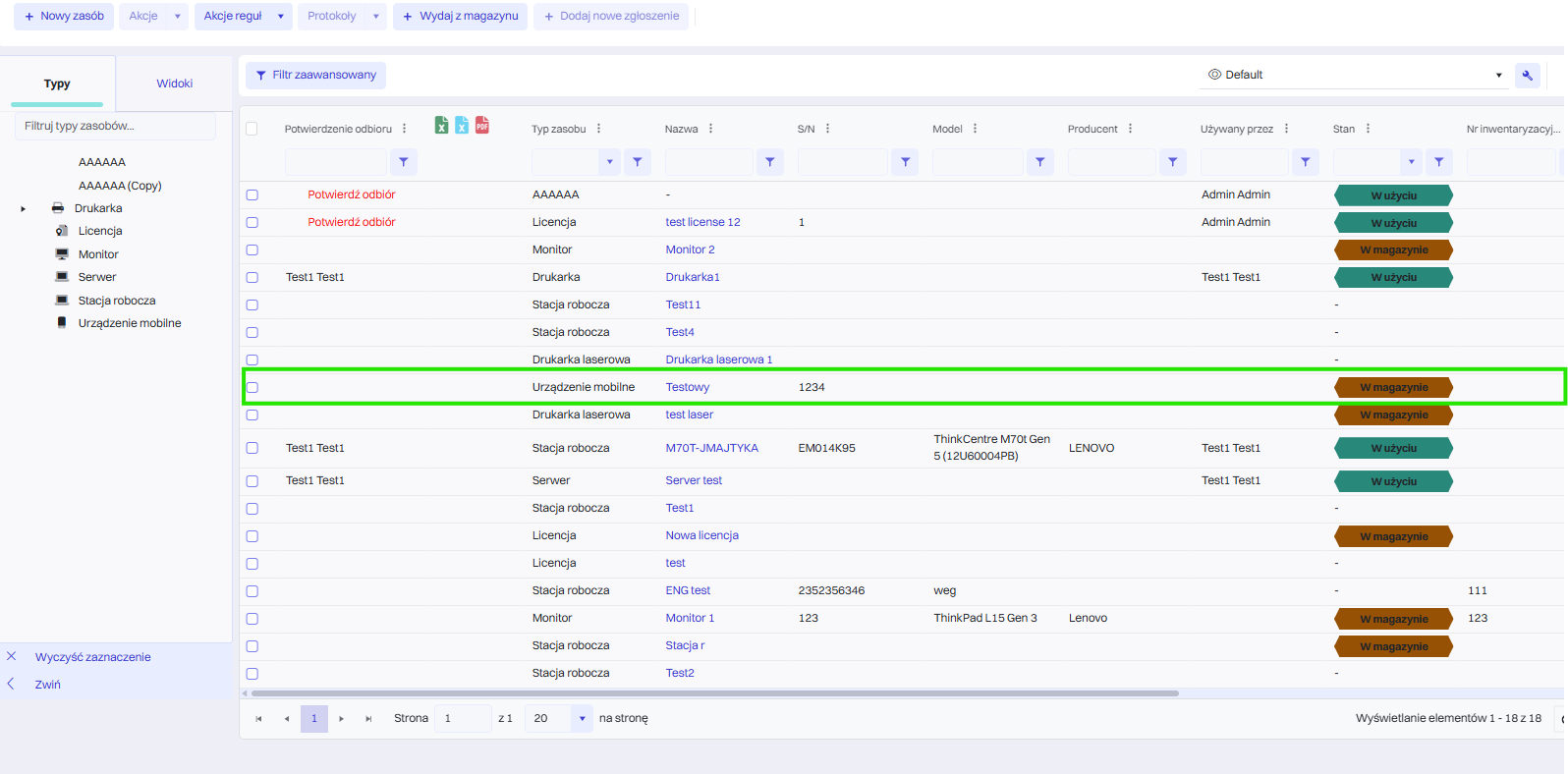Tick the select-all checkbox in table header
Screen dimensions: 1568x774
tap(252, 129)
